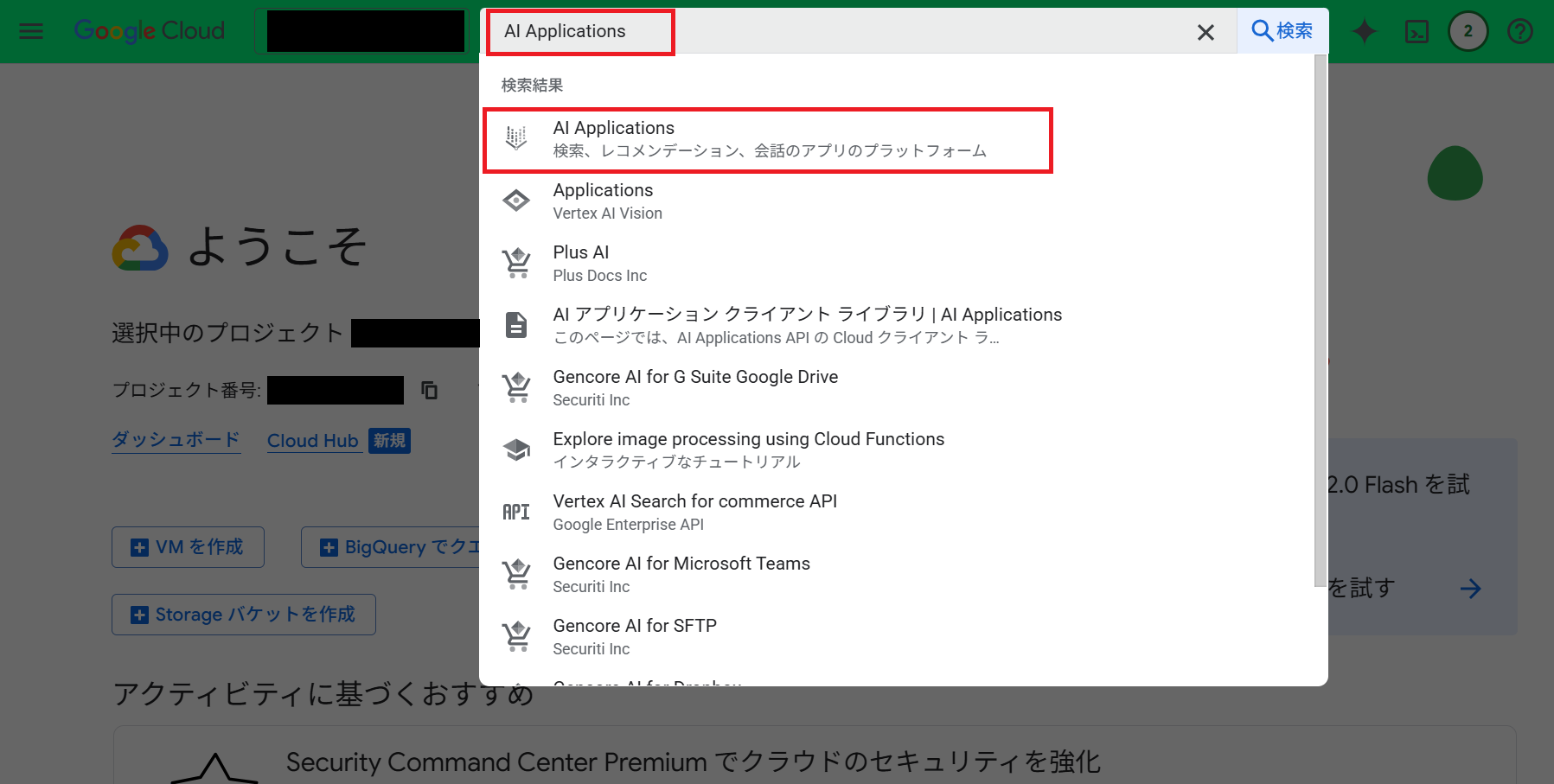Click the Security Command Center Premium recommendation

coord(815,755)
